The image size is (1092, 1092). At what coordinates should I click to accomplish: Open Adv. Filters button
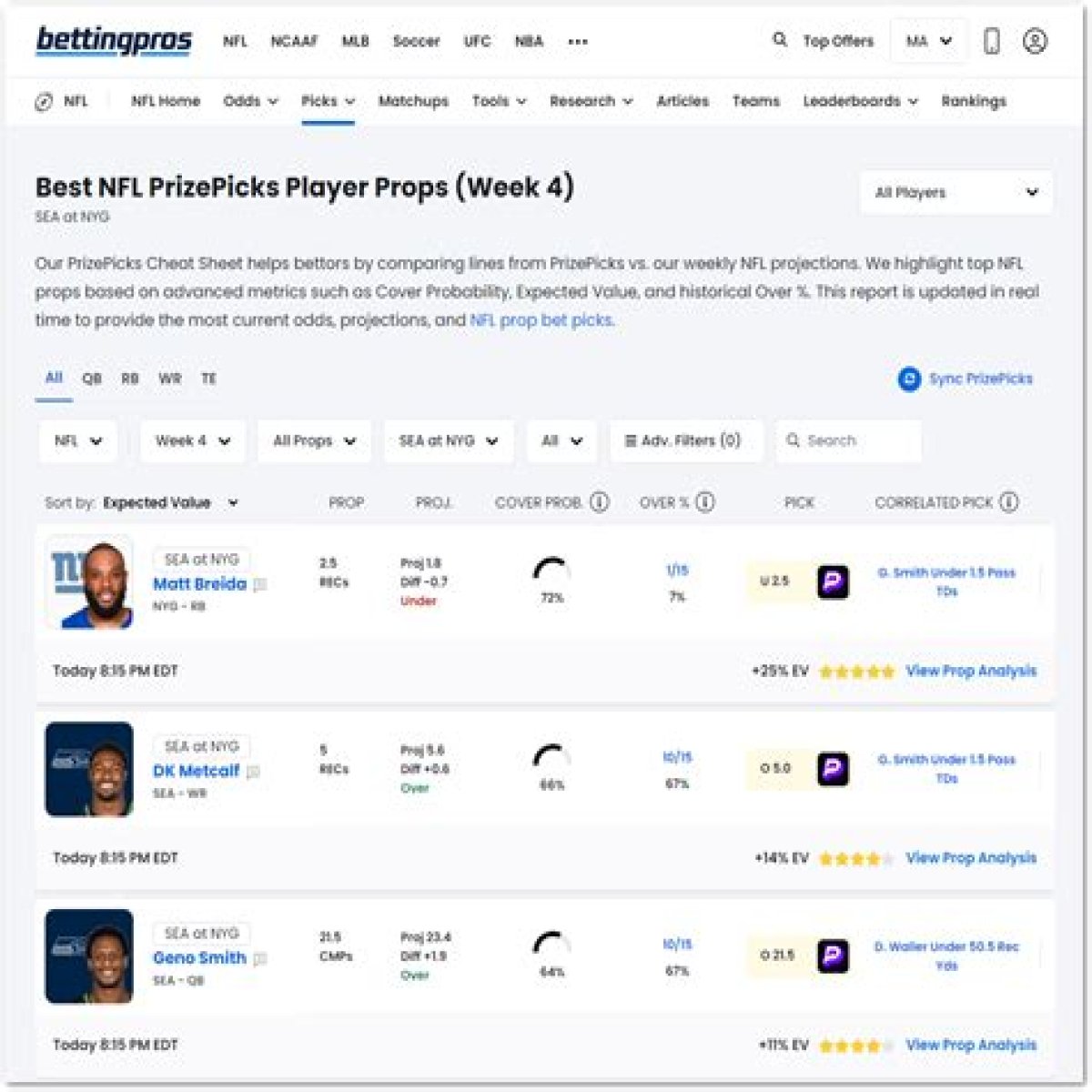click(683, 440)
